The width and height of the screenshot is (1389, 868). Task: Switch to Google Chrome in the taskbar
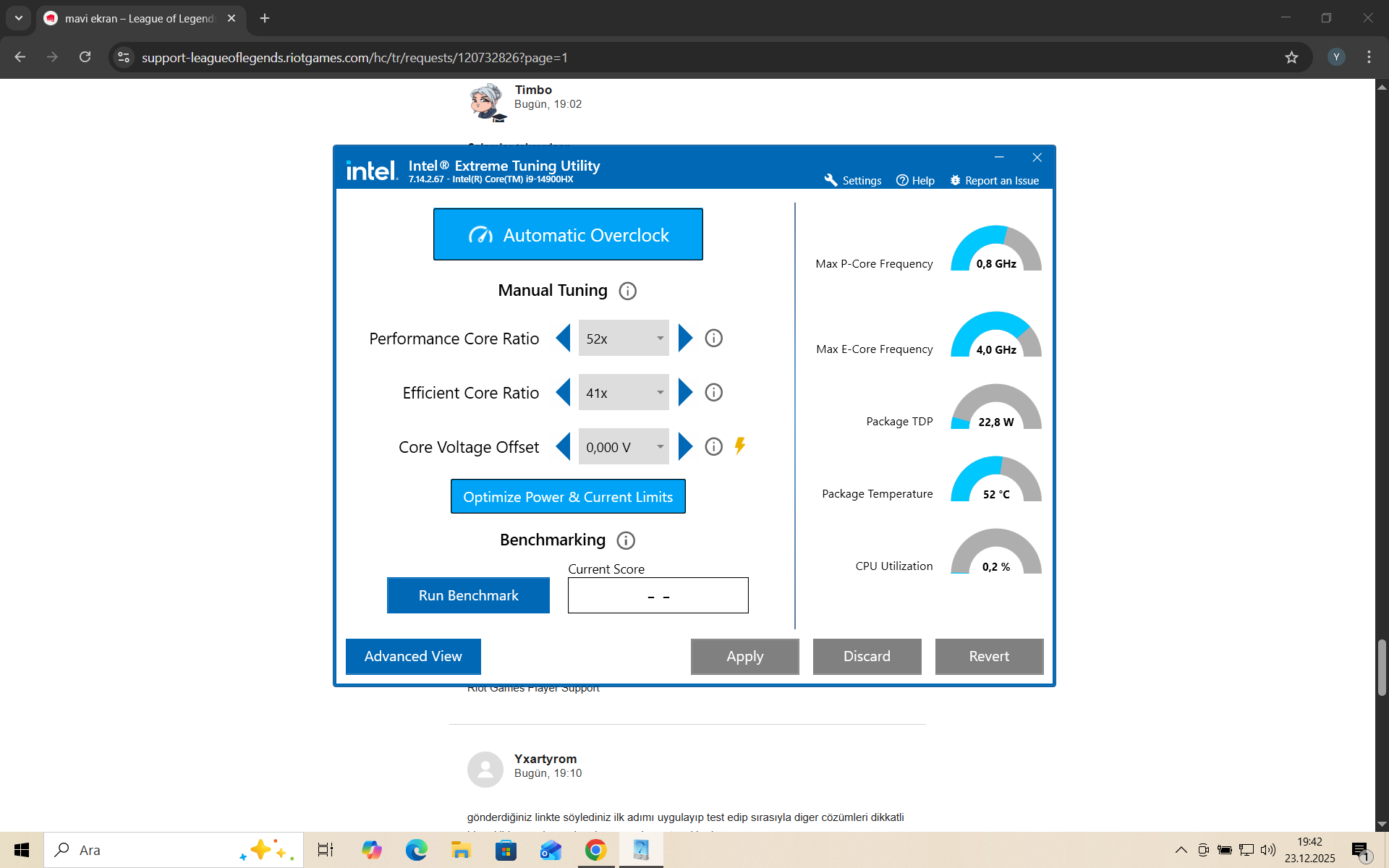pyautogui.click(x=595, y=850)
